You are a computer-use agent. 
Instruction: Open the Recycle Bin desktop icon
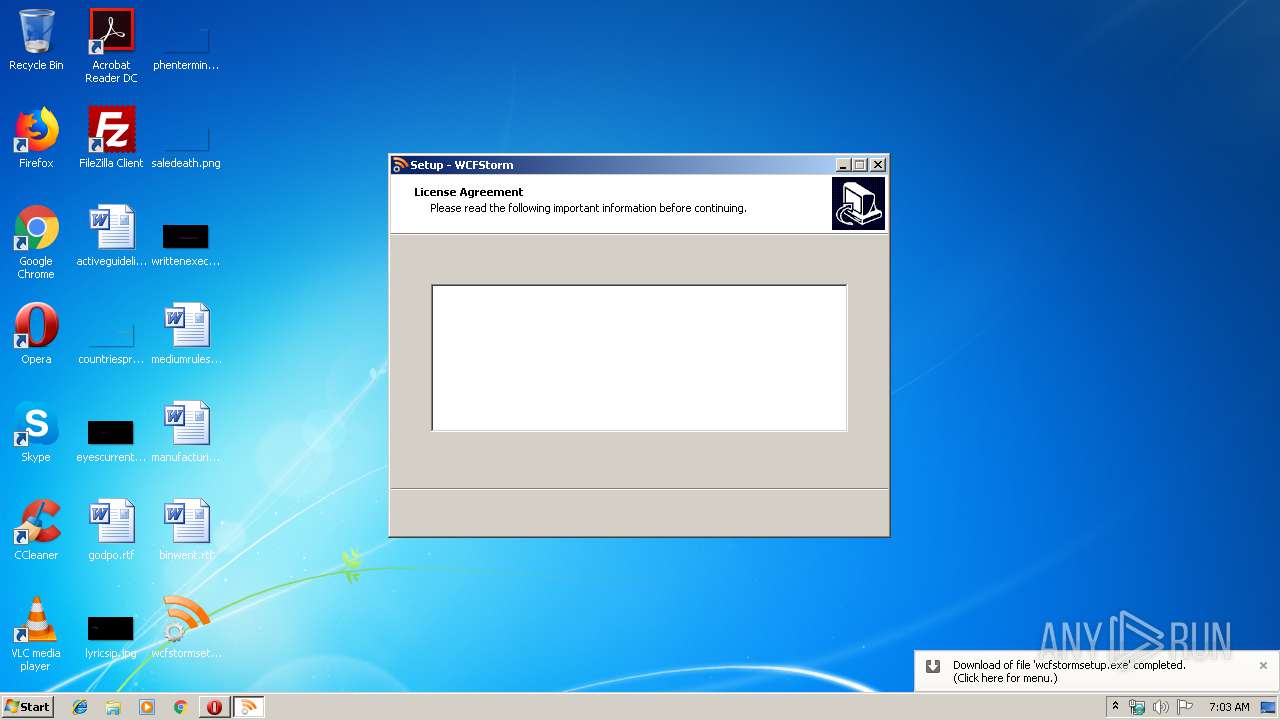pos(36,40)
